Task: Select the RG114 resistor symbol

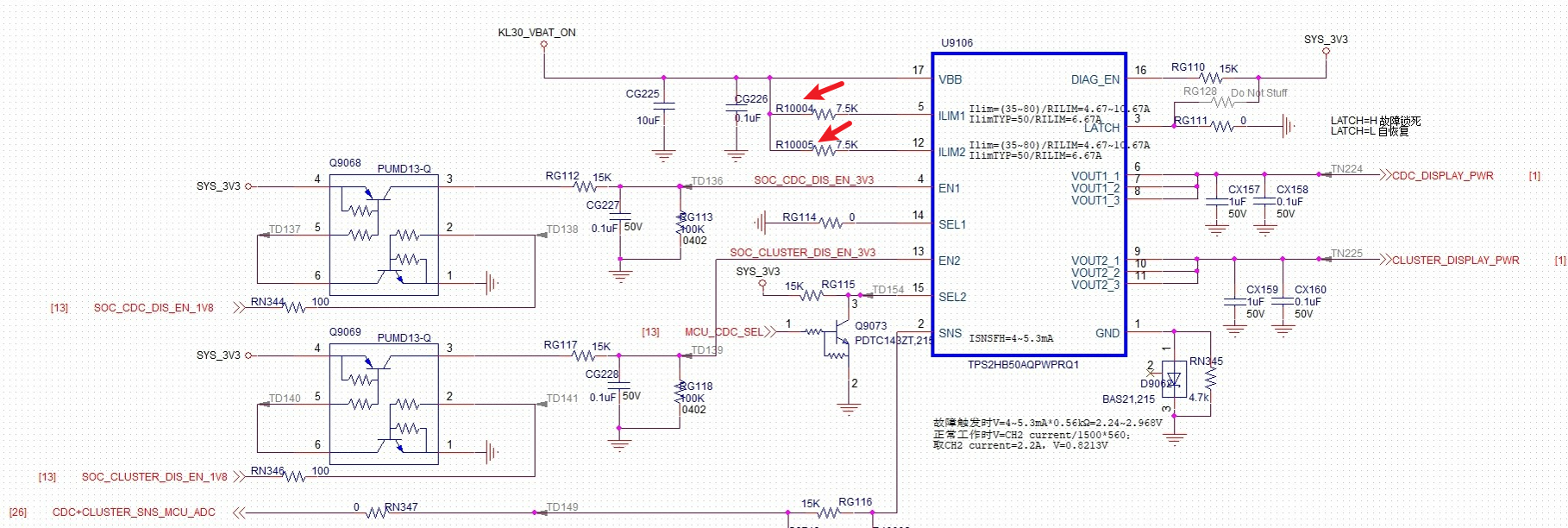Action: coord(831,223)
